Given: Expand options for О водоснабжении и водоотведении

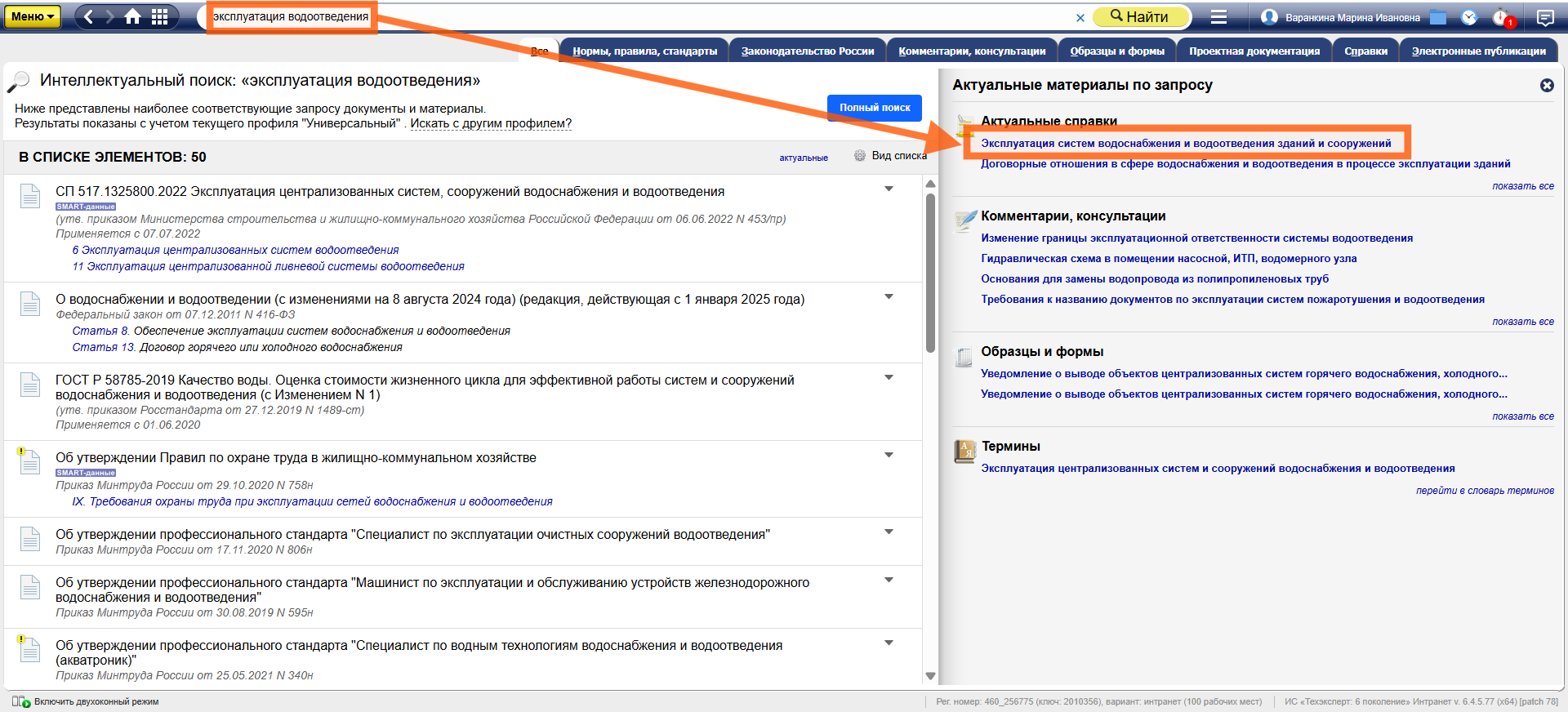Looking at the screenshot, I should [x=889, y=297].
